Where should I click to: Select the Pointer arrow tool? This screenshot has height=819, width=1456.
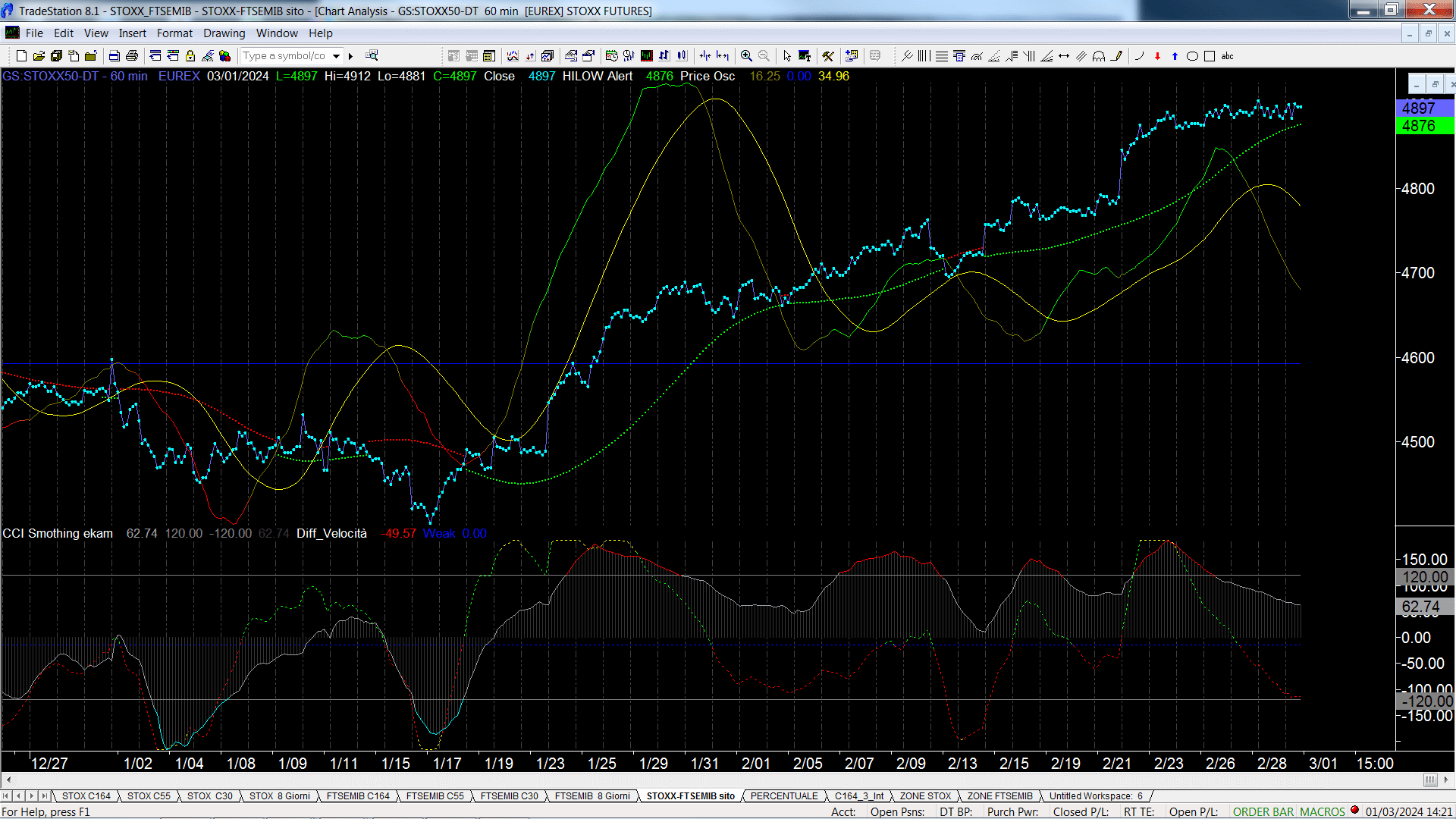click(x=787, y=55)
